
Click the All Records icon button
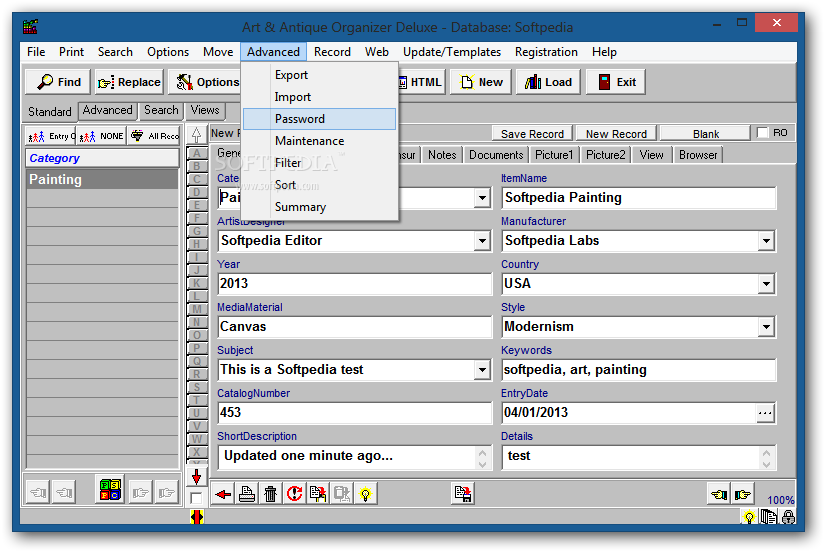pos(154,136)
